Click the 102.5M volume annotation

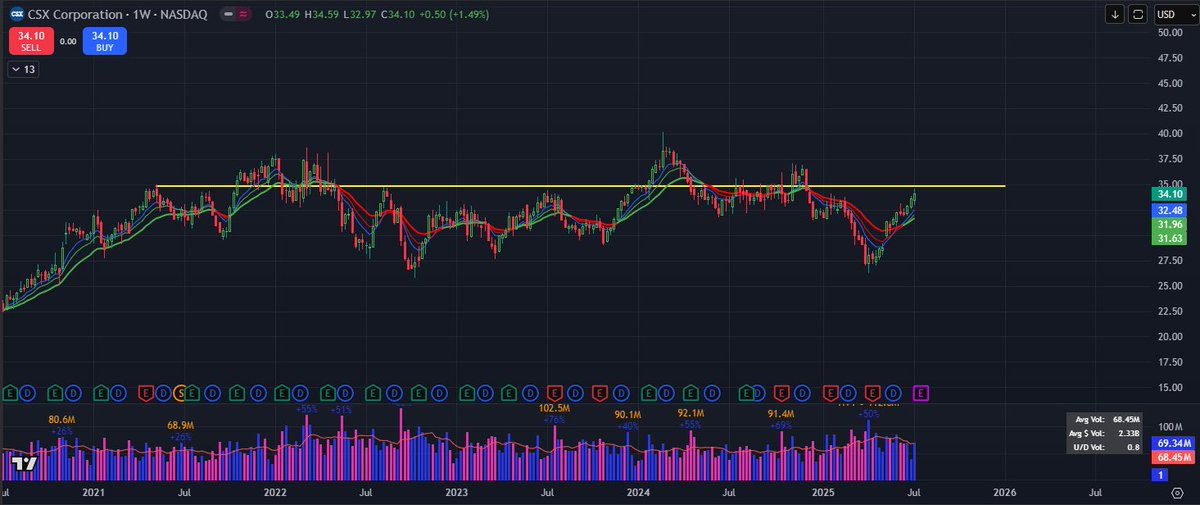pyautogui.click(x=554, y=409)
